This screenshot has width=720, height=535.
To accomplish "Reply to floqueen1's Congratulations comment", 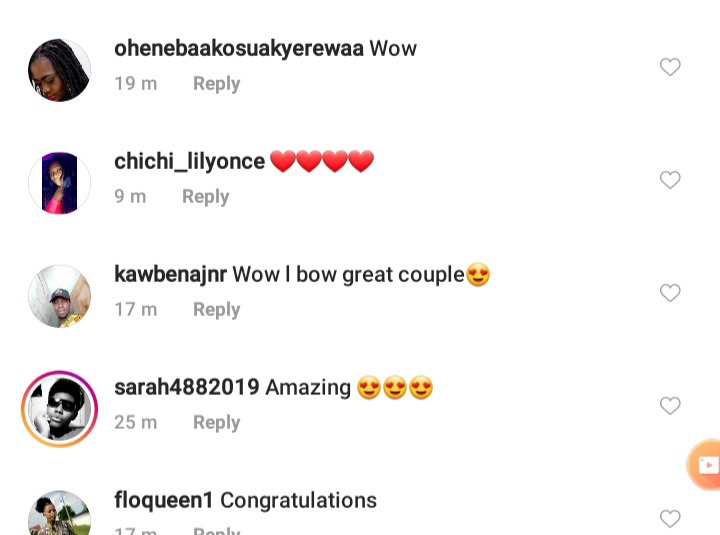I will (x=216, y=531).
